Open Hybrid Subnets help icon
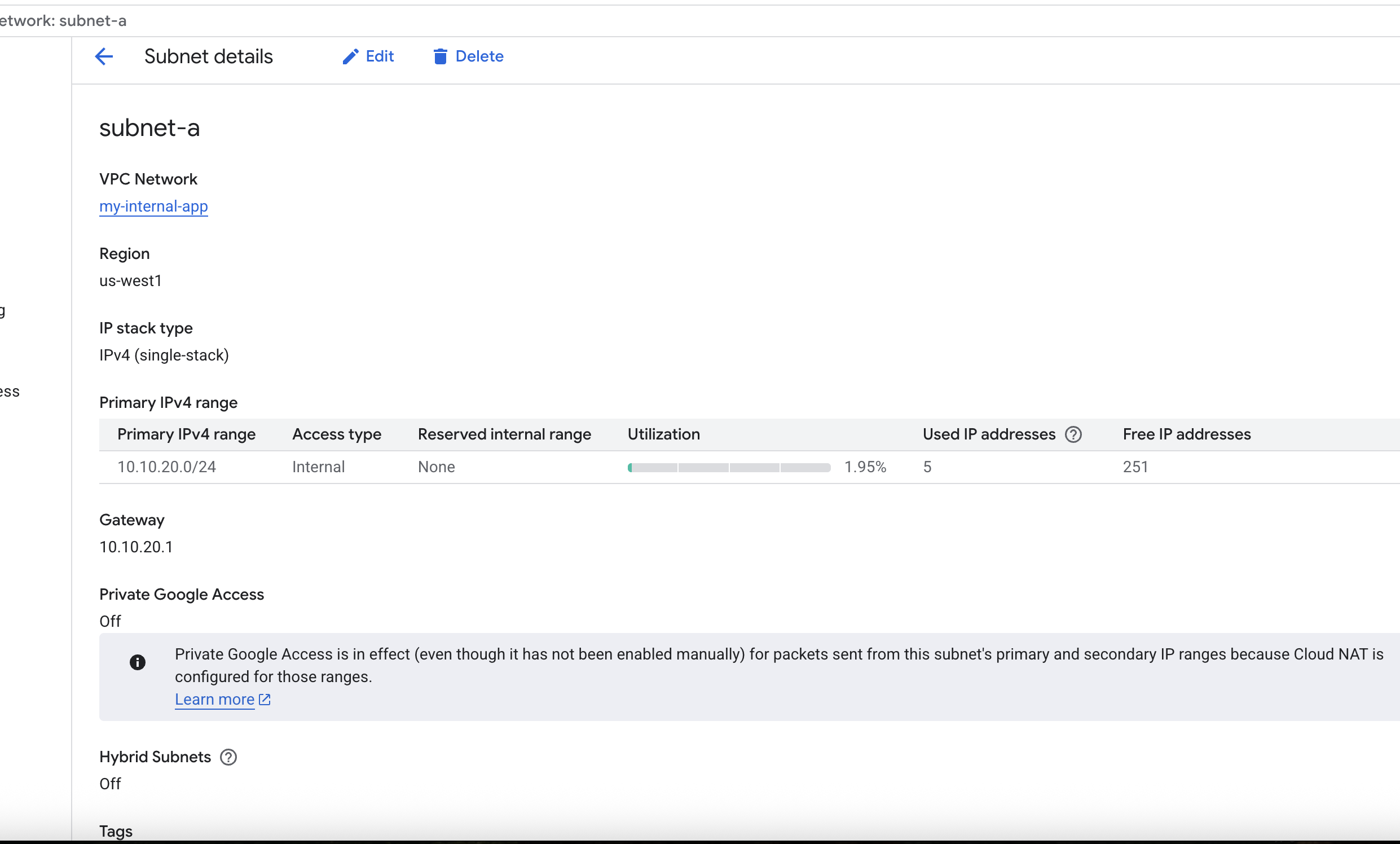This screenshot has height=844, width=1400. [228, 757]
